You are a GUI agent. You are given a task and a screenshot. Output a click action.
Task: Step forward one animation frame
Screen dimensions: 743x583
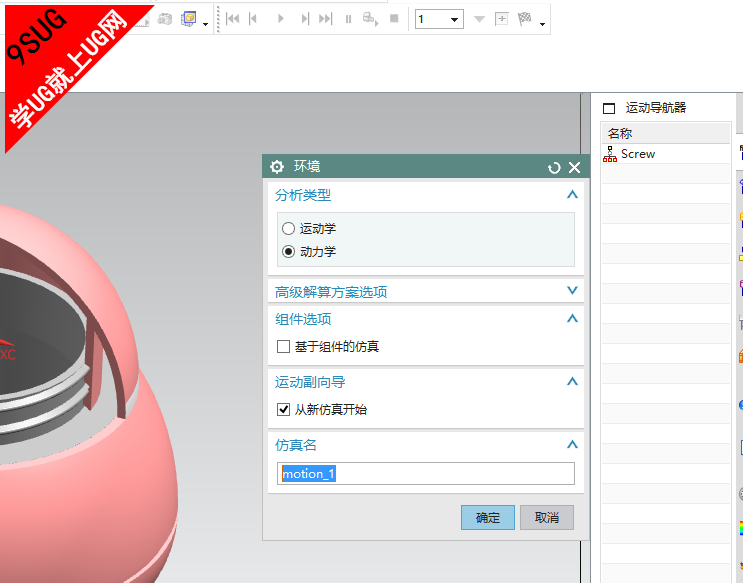pyautogui.click(x=305, y=19)
